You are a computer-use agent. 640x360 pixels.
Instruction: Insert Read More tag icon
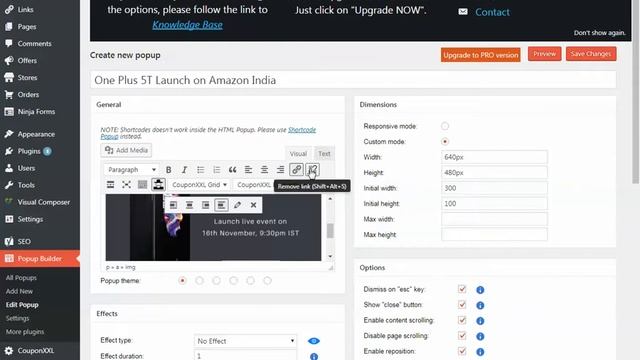tap(111, 184)
